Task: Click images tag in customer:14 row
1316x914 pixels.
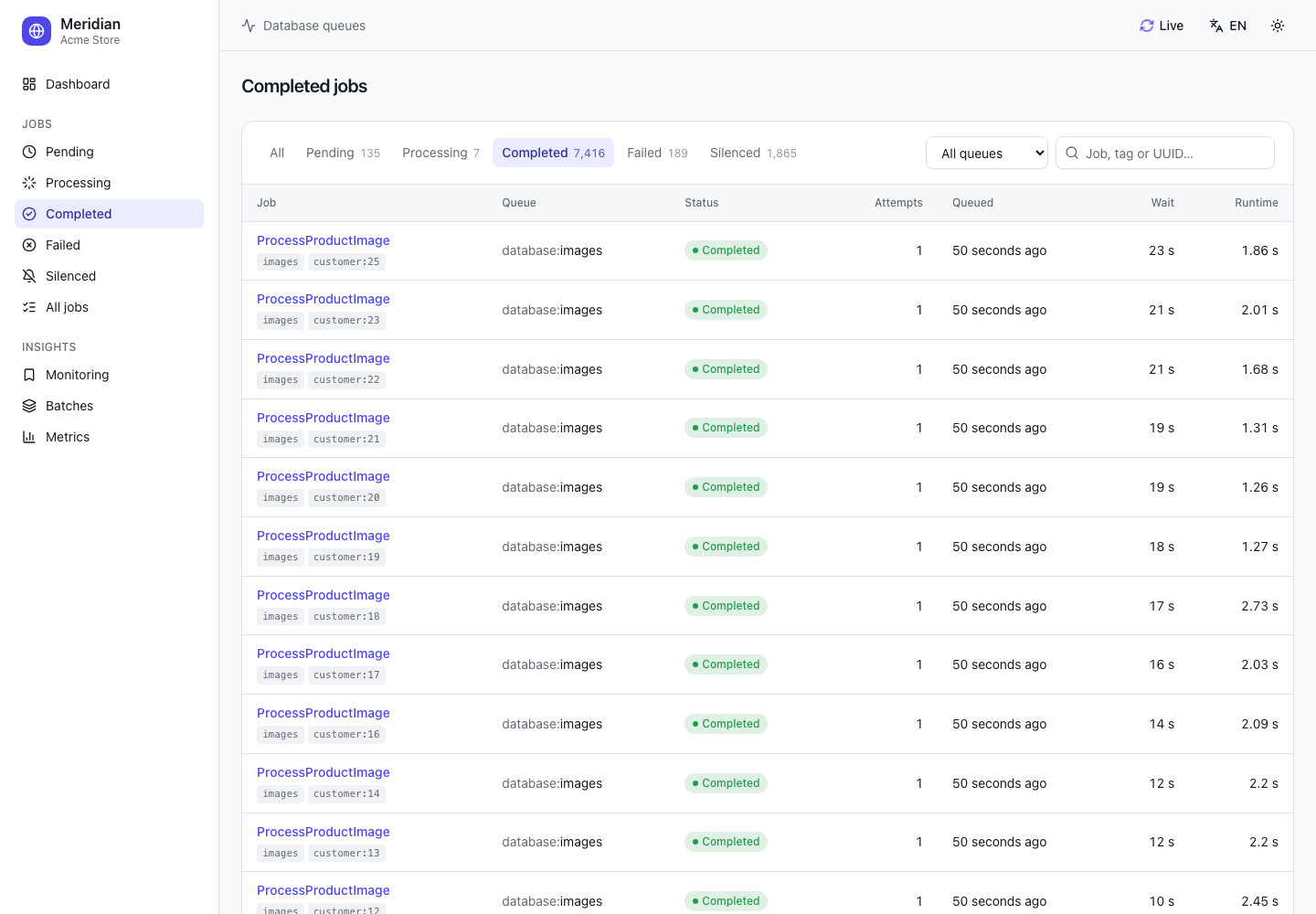Action: point(281,793)
